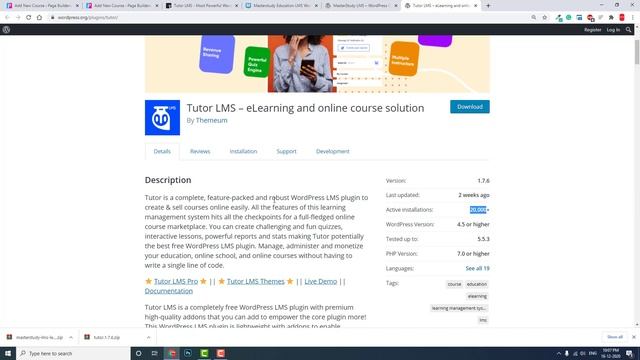Open the Tutor LMS Themes link
Viewport: 640px width, 360px height.
pyautogui.click(x=256, y=281)
